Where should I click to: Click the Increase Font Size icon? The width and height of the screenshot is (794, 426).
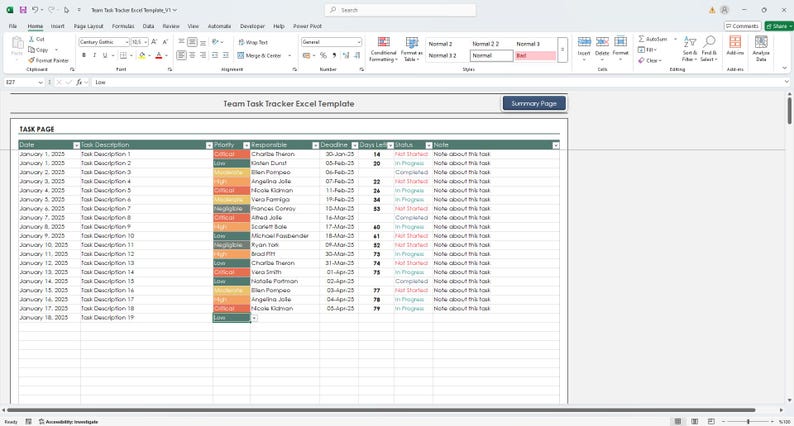click(x=154, y=42)
